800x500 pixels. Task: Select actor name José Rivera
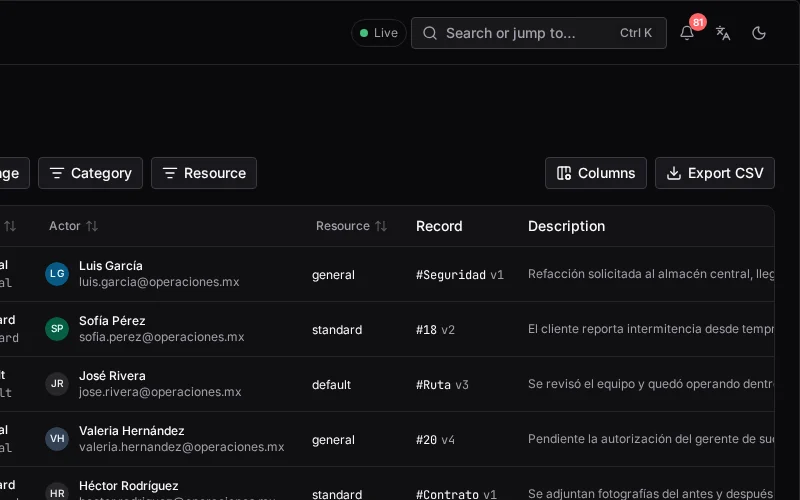[x=112, y=376]
